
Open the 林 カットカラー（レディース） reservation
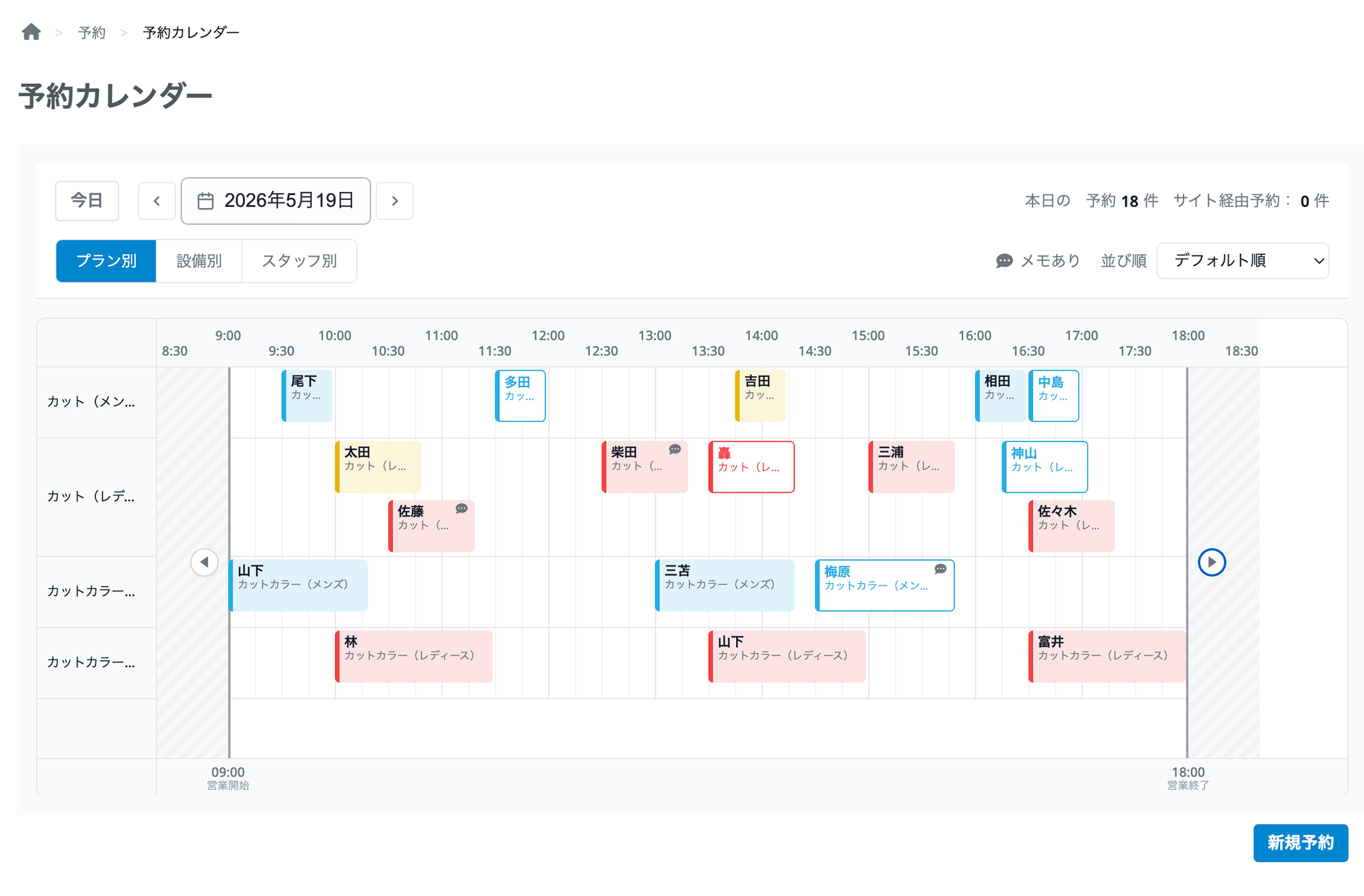coord(414,656)
